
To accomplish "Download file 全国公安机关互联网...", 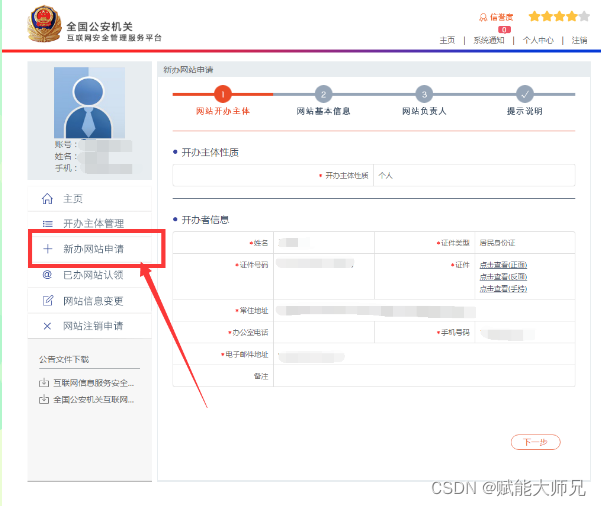I will pos(94,399).
